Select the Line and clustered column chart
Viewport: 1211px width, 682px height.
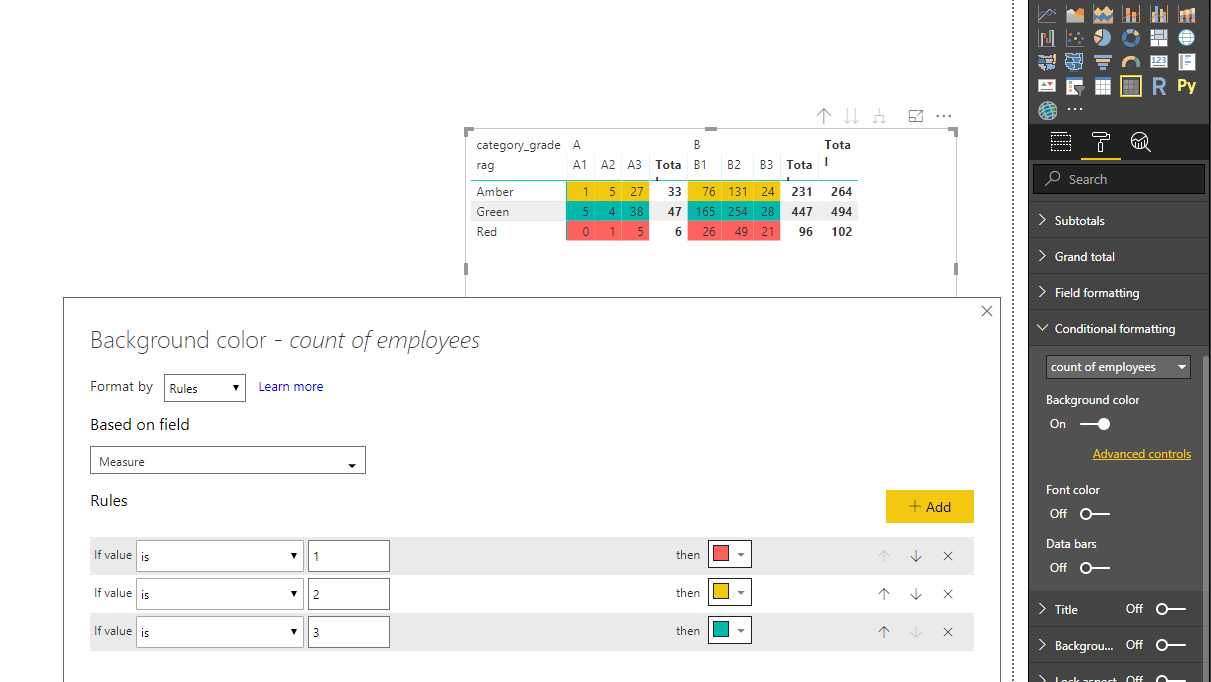pos(1159,14)
